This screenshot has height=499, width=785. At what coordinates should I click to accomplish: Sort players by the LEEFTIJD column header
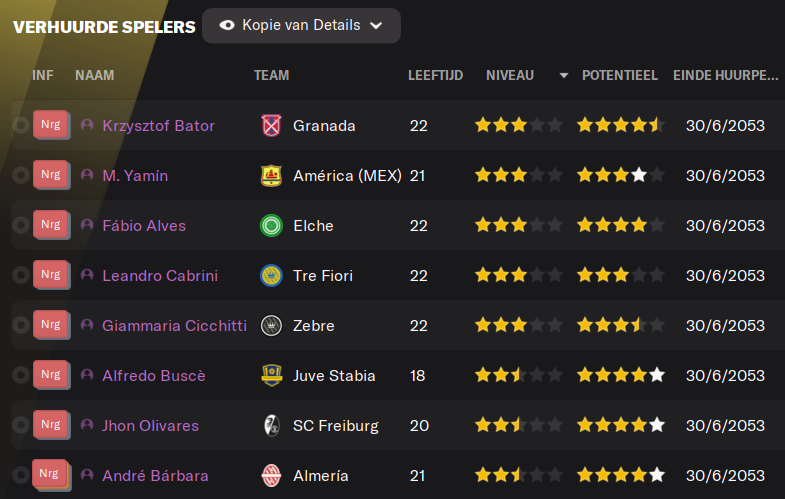coord(435,75)
